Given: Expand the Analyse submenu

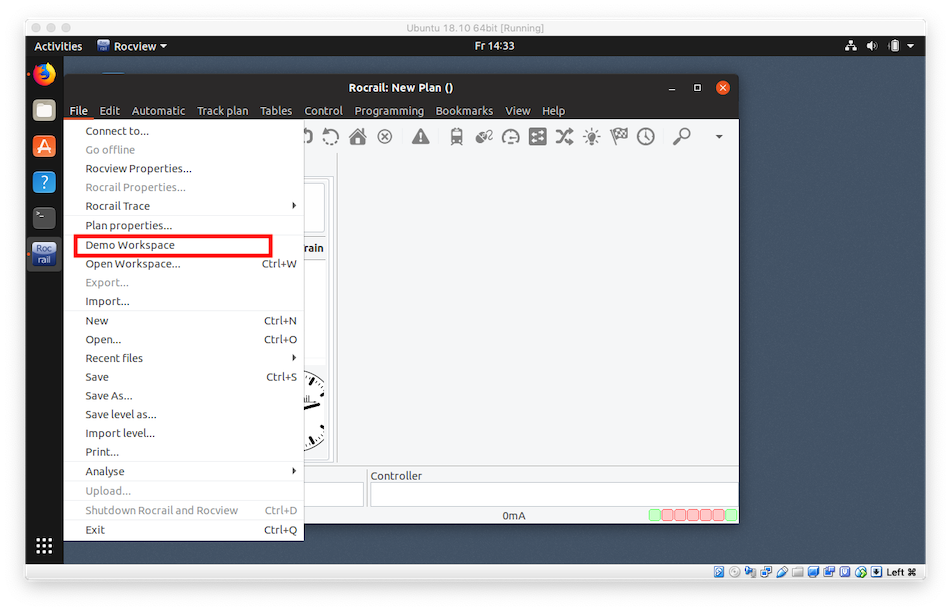Looking at the screenshot, I should [185, 471].
